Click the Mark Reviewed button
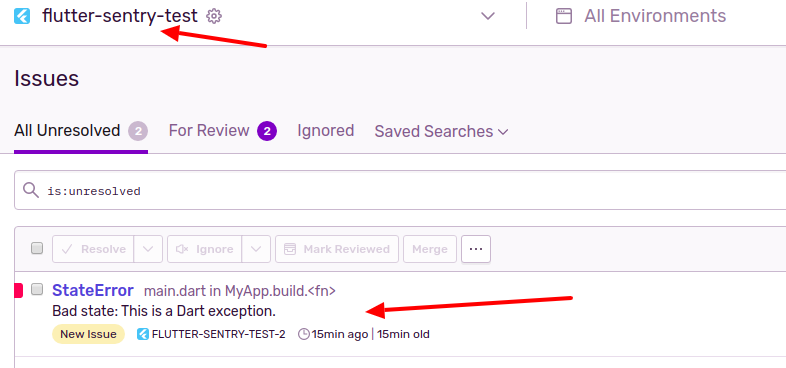 click(337, 249)
